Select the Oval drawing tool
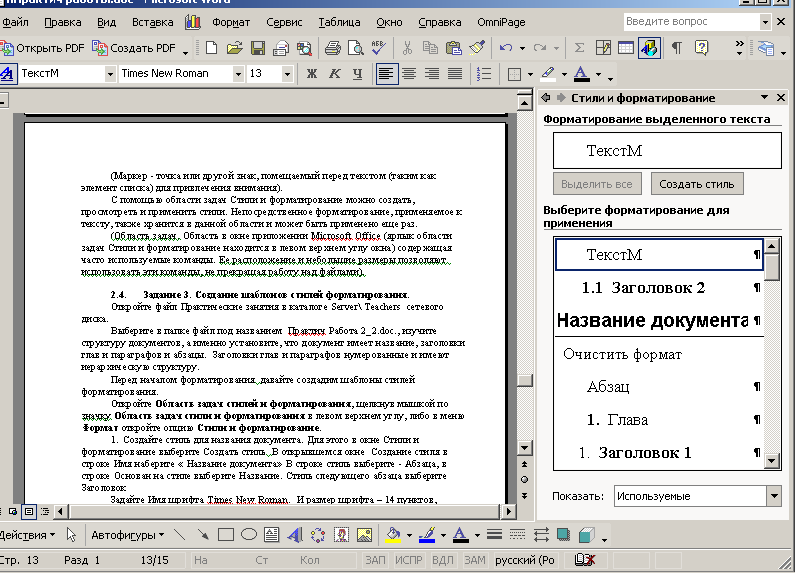The height and width of the screenshot is (573, 795). (248, 534)
